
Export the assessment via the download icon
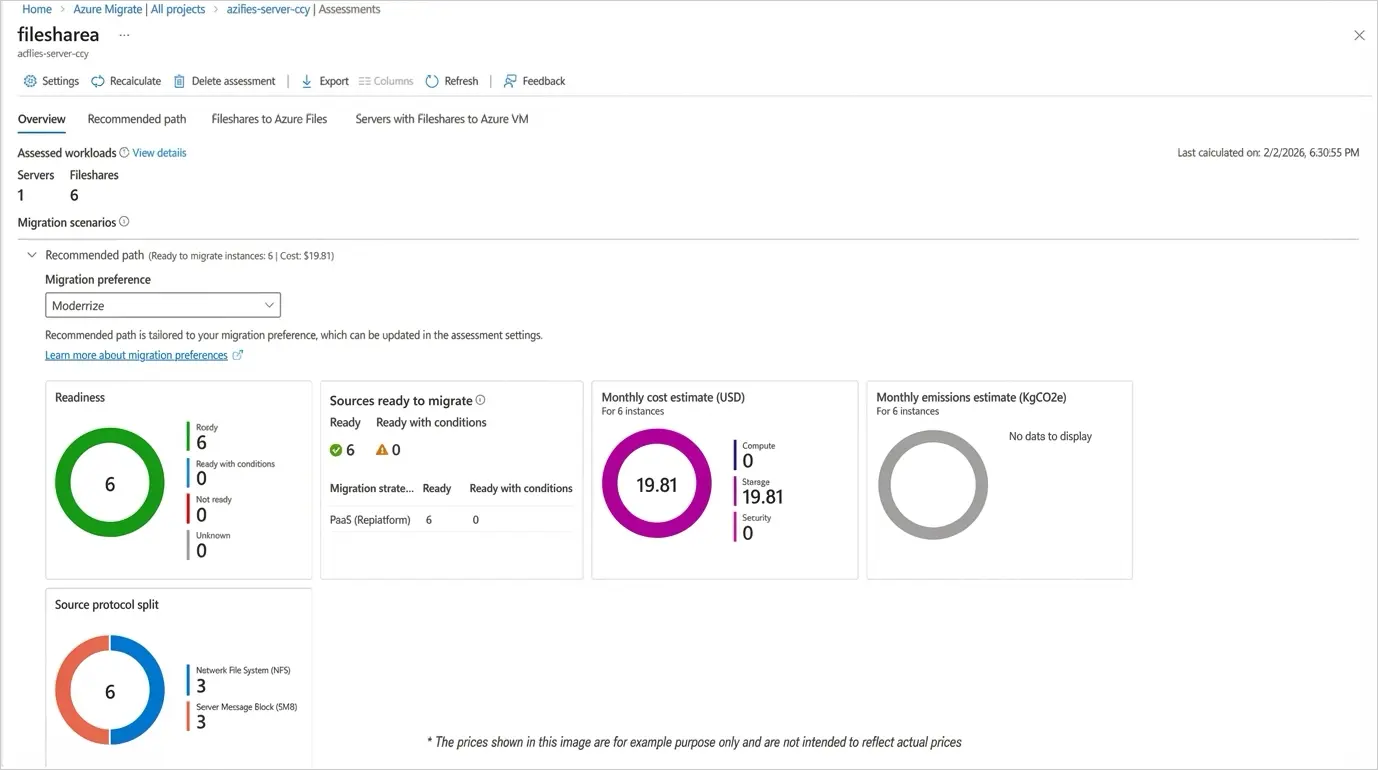point(306,81)
